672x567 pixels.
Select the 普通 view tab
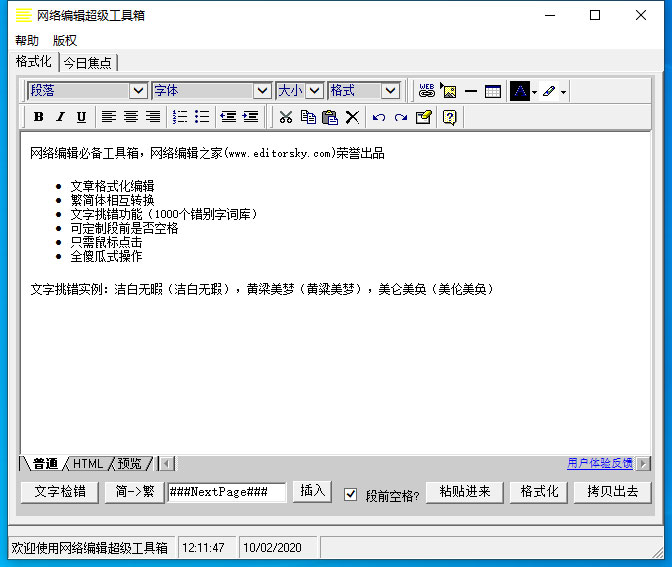[45, 464]
